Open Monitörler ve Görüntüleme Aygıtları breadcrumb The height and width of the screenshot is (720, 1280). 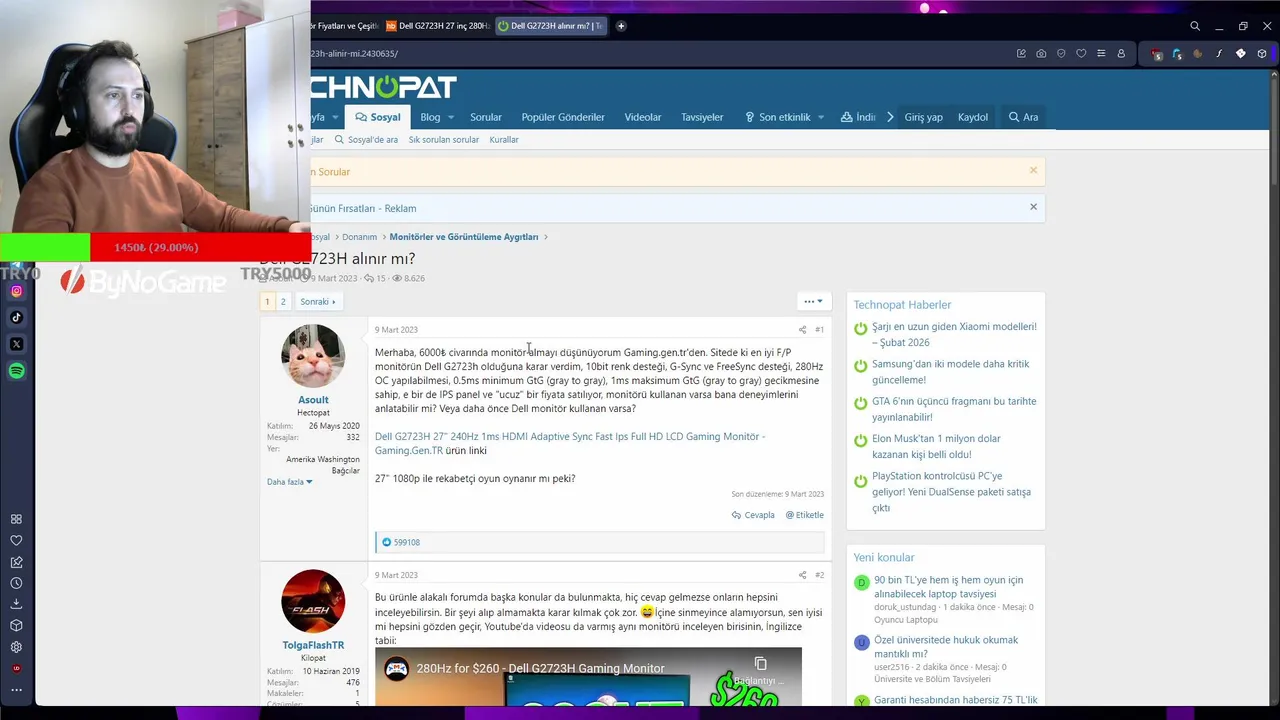(x=464, y=237)
